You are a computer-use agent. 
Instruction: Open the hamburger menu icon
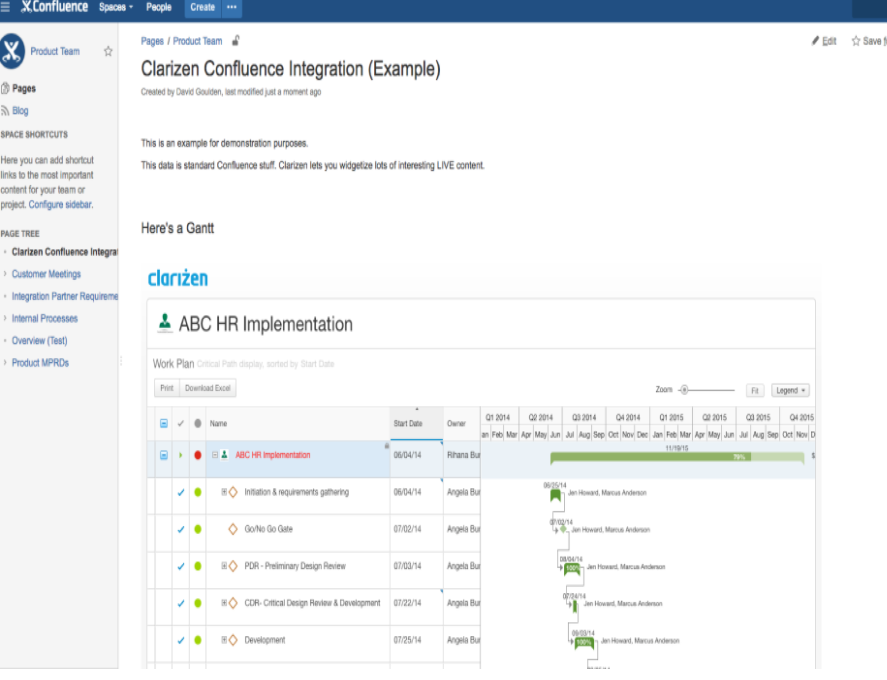[5, 7]
